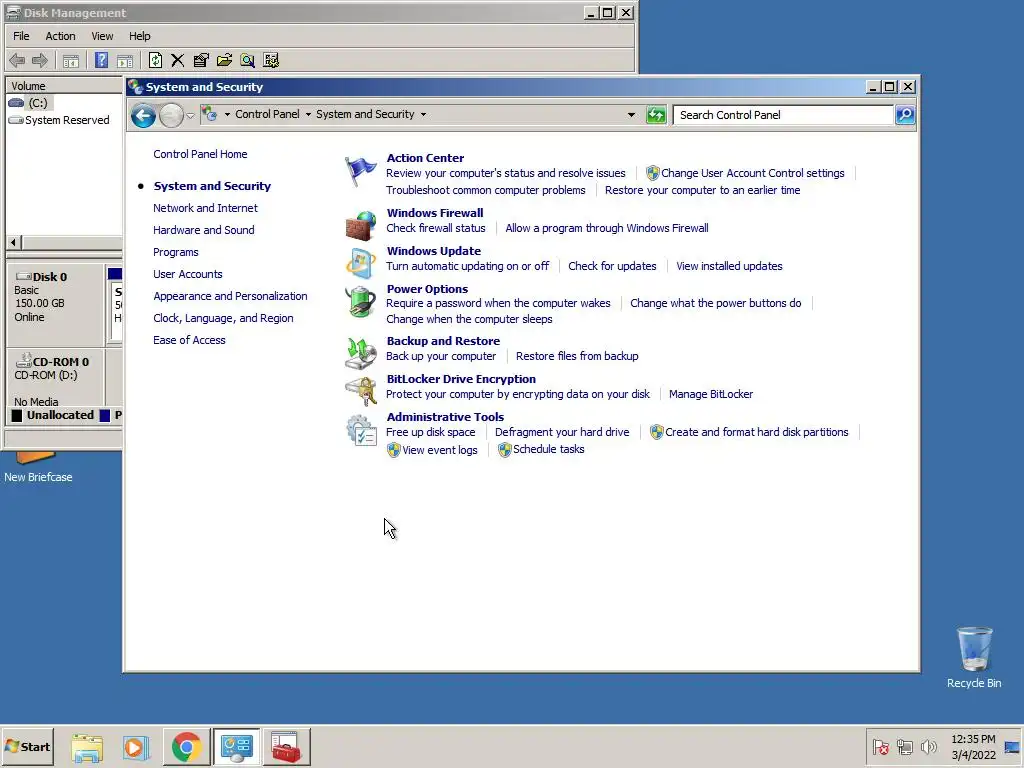Screen dimensions: 1024x768
Task: Switch to the Control Panel taskbar button
Action: click(x=236, y=747)
